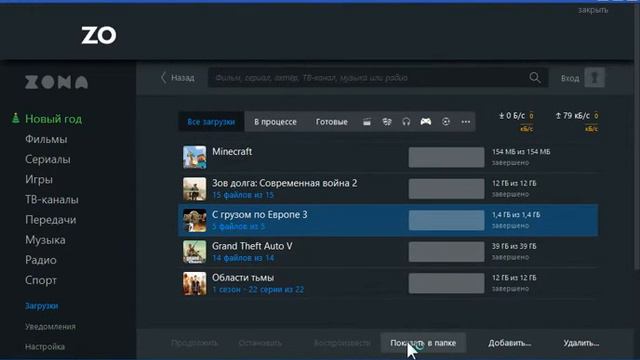Filter downloads by movies clapperboard icon
Viewport: 640px width, 360px height.
coord(367,122)
